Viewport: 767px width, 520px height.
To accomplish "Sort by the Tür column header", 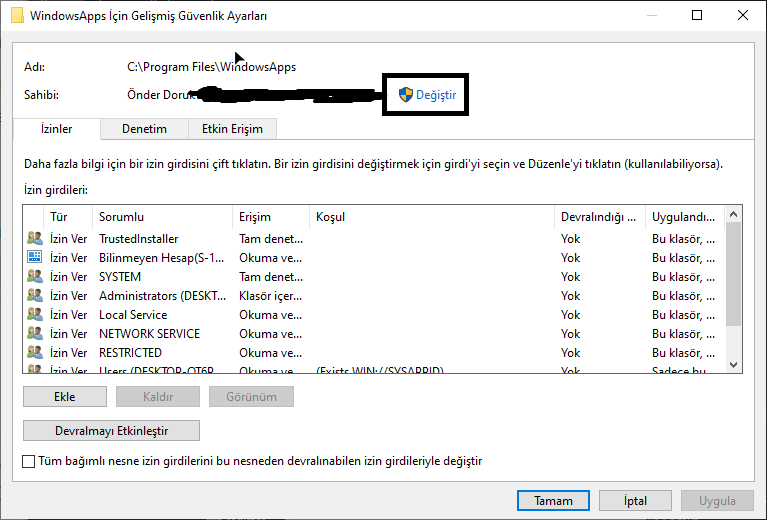I will point(68,217).
